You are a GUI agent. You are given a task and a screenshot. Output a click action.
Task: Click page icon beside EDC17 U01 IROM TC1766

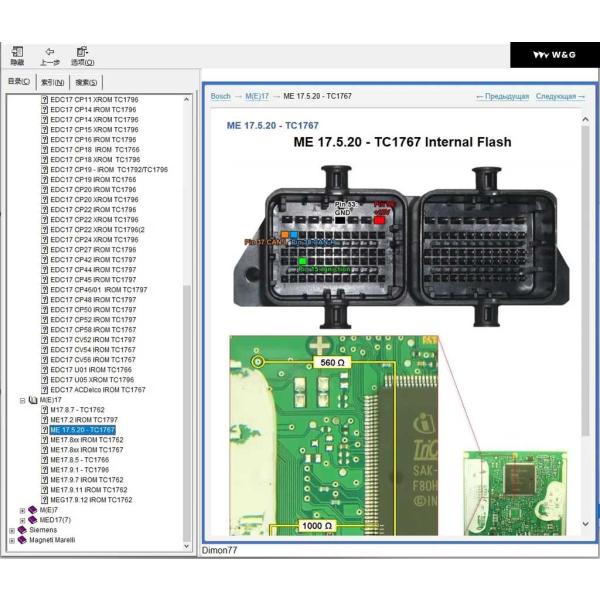coord(45,370)
